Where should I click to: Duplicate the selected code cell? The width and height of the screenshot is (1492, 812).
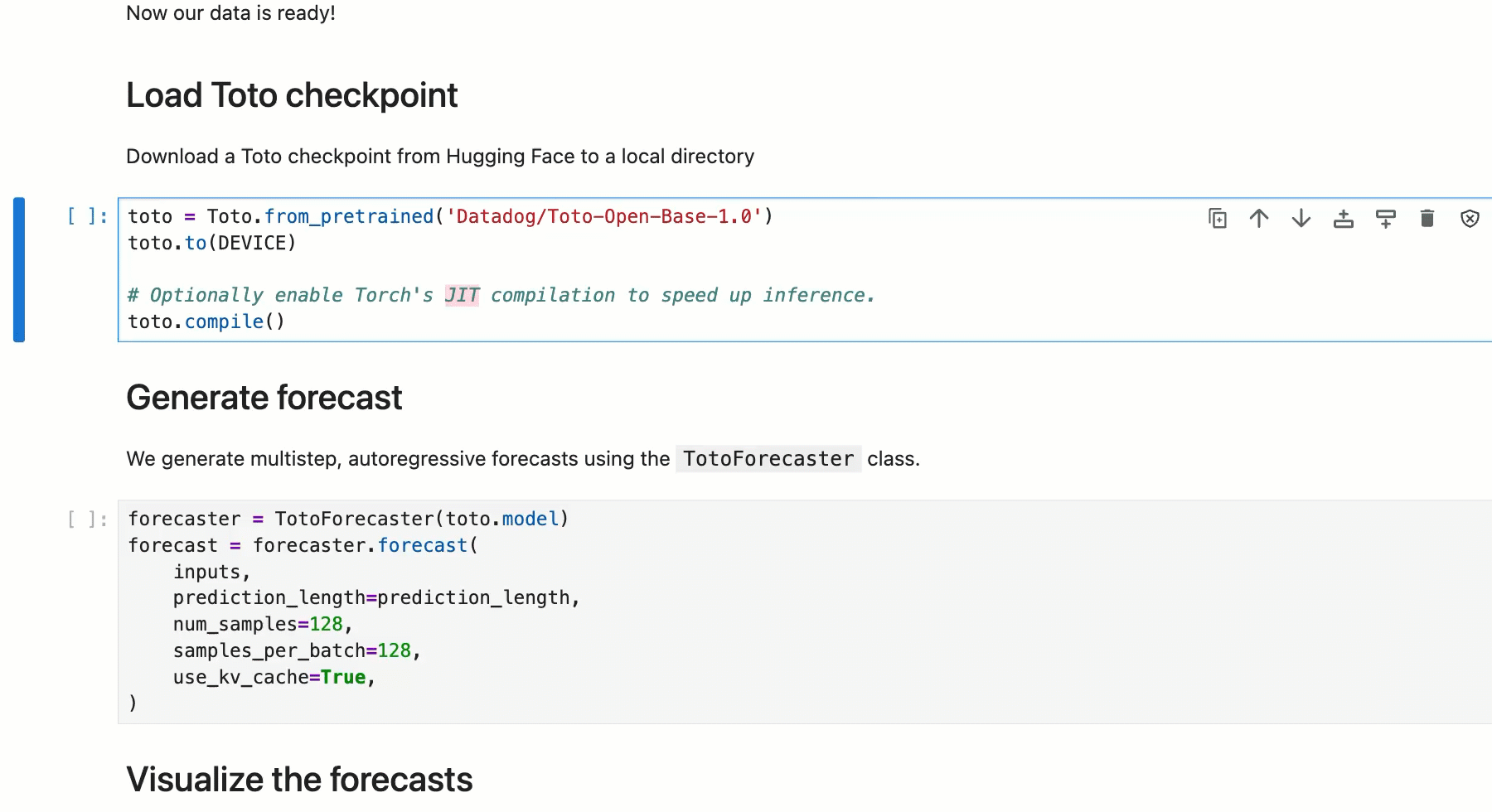tap(1217, 218)
